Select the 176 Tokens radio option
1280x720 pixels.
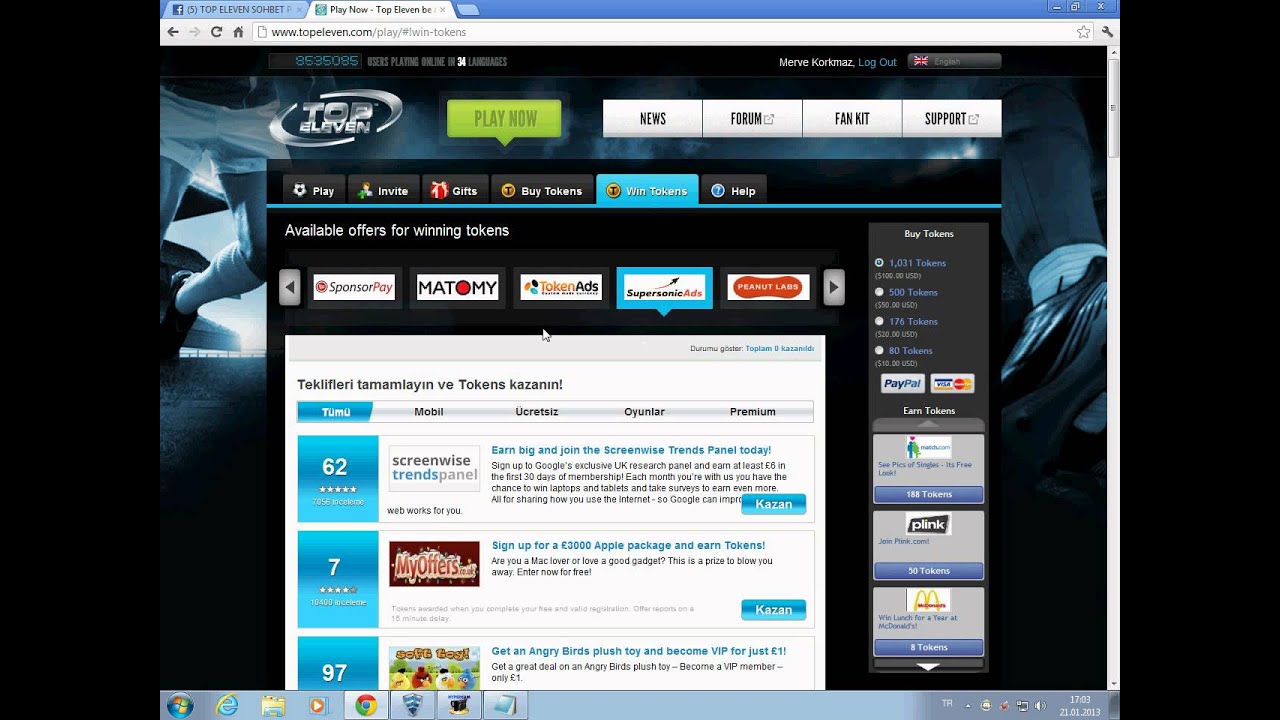879,321
